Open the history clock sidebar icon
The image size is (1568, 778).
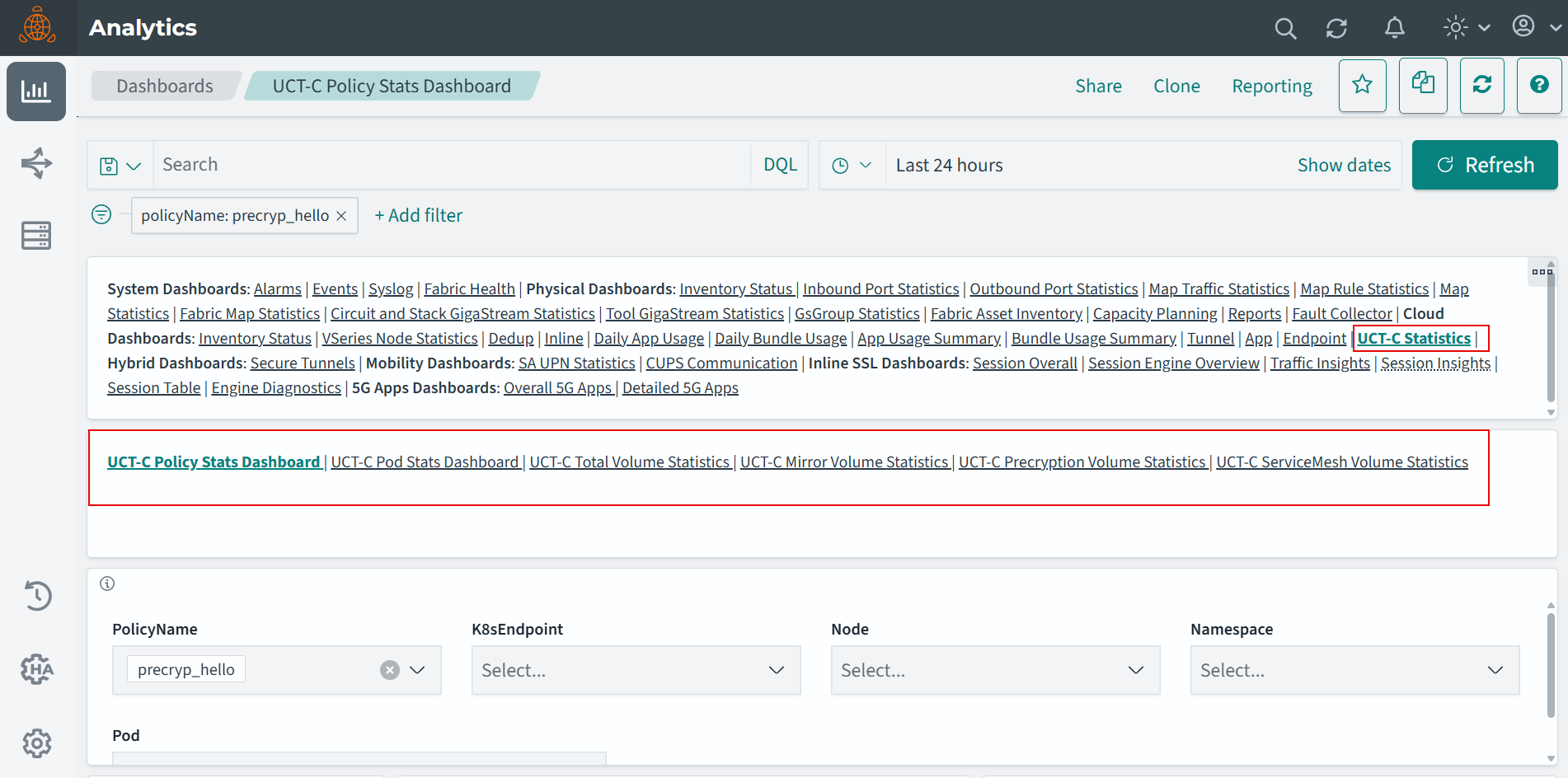[36, 595]
